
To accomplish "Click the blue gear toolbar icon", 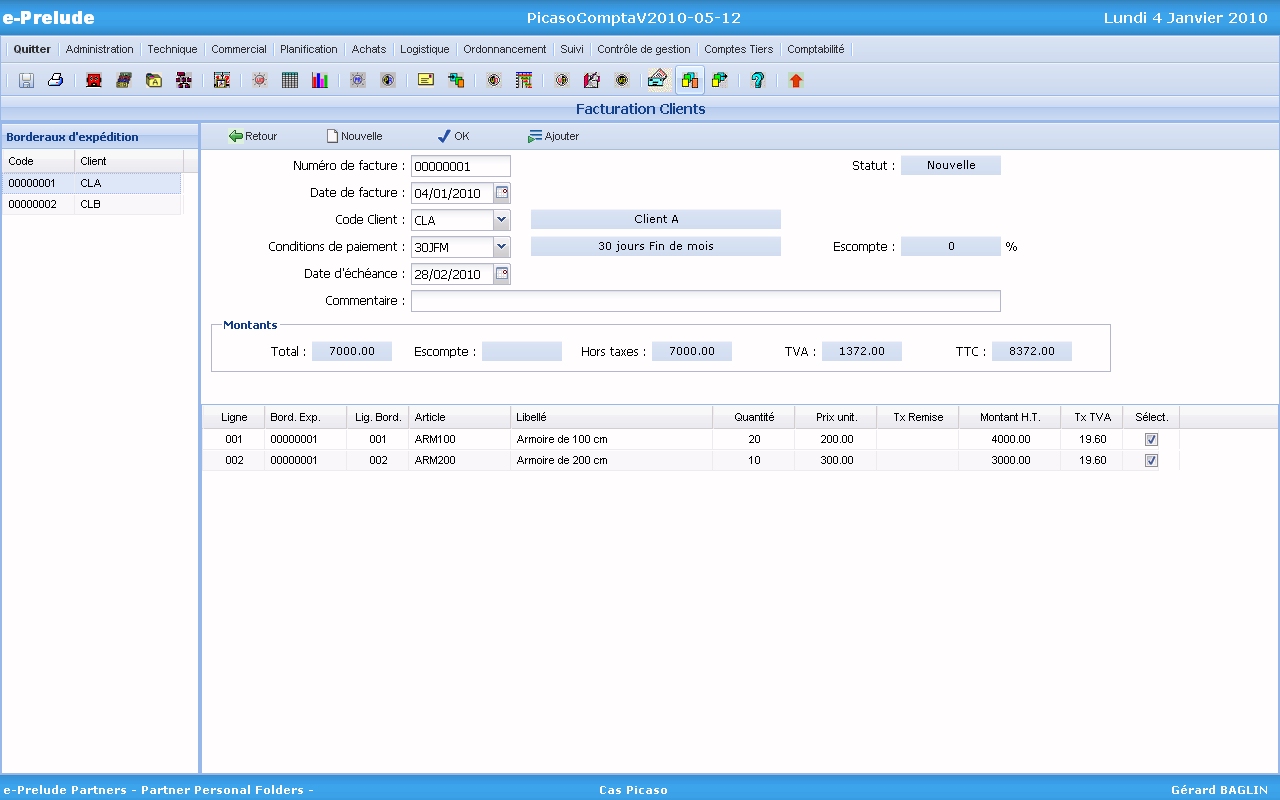I will point(358,80).
